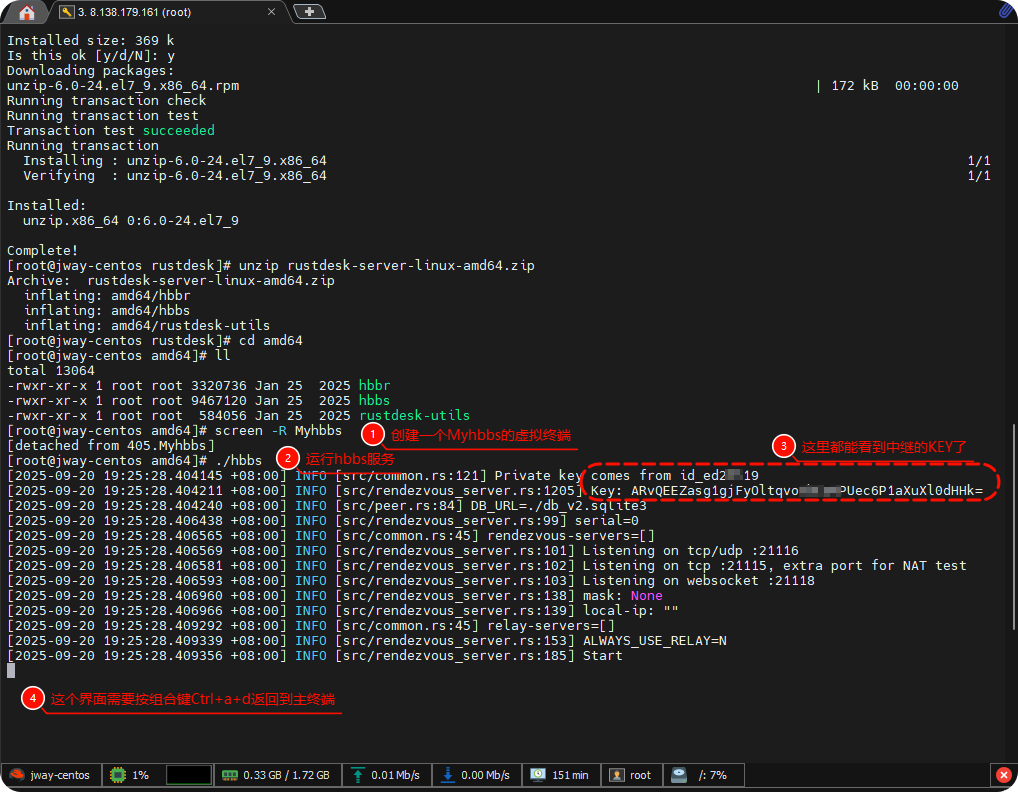Click the 'Start' log entry at rendezvous_server.rs:185
This screenshot has width=1018, height=792.
click(x=602, y=656)
